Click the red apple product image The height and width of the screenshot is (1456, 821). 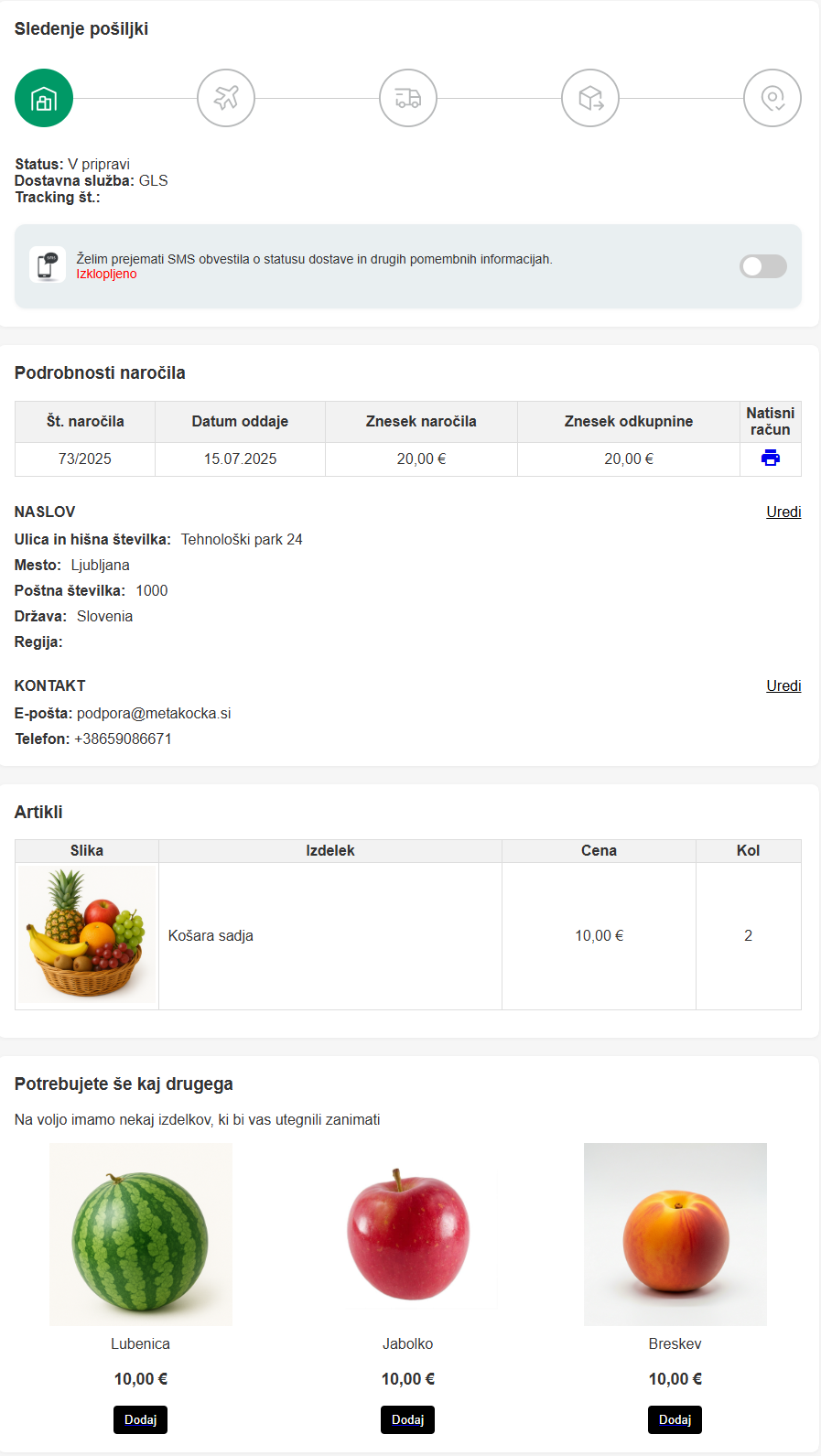[x=408, y=1235]
